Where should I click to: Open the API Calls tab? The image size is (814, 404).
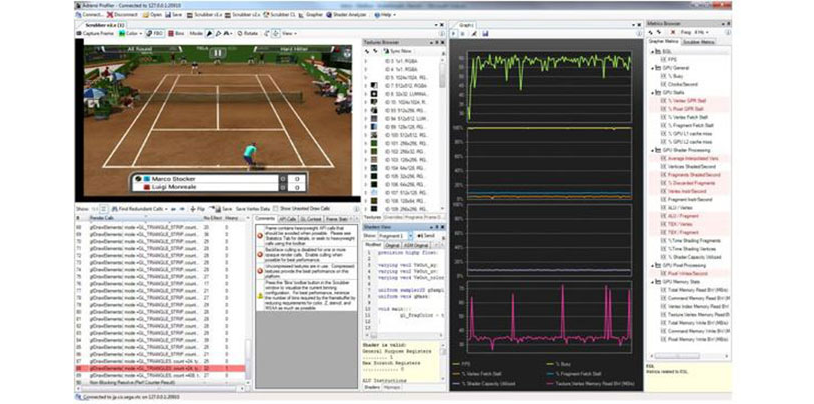tap(288, 219)
